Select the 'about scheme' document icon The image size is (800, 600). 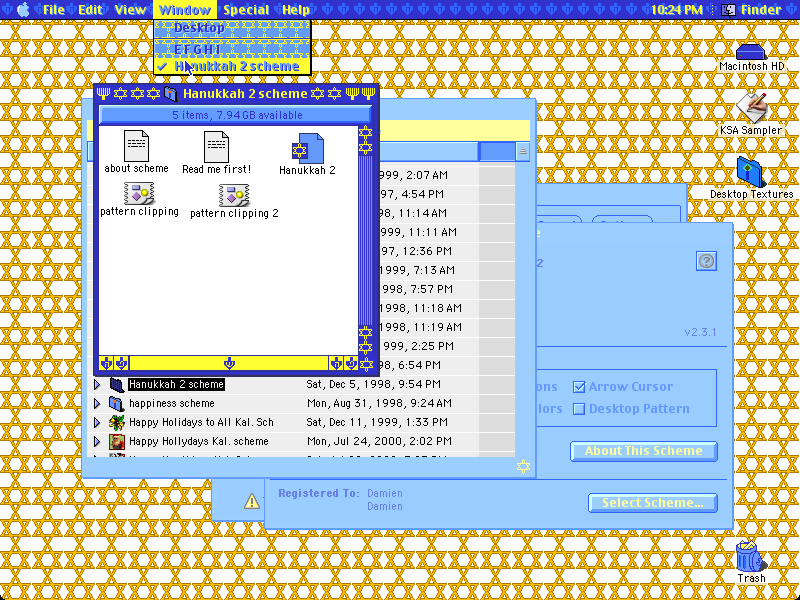coord(136,145)
